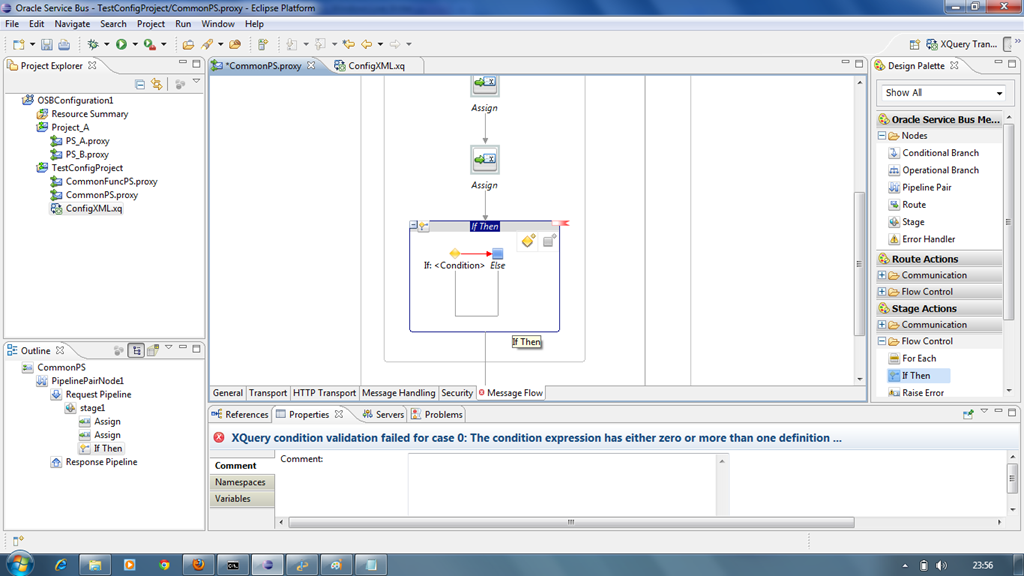1024x576 pixels.
Task: Pick the Pipeline Pair node from palette
Action: click(x=926, y=187)
